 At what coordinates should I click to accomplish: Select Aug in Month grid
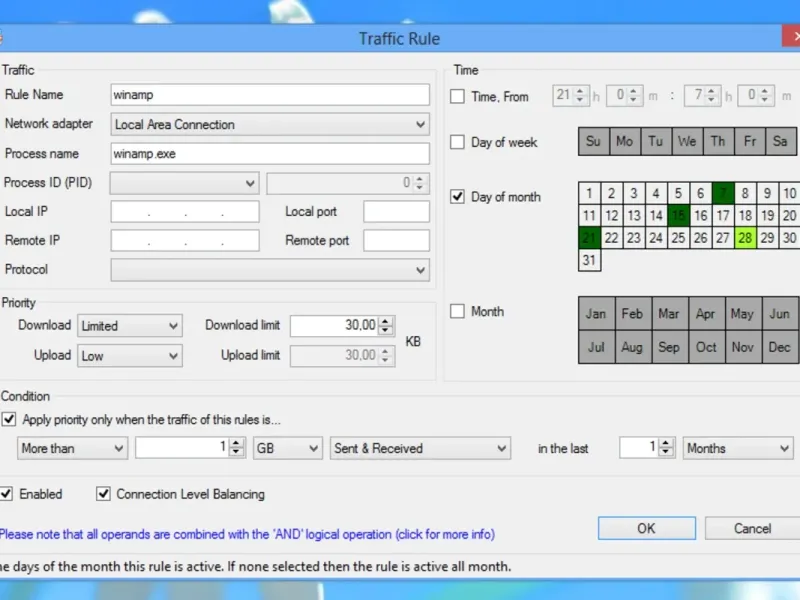(x=633, y=347)
